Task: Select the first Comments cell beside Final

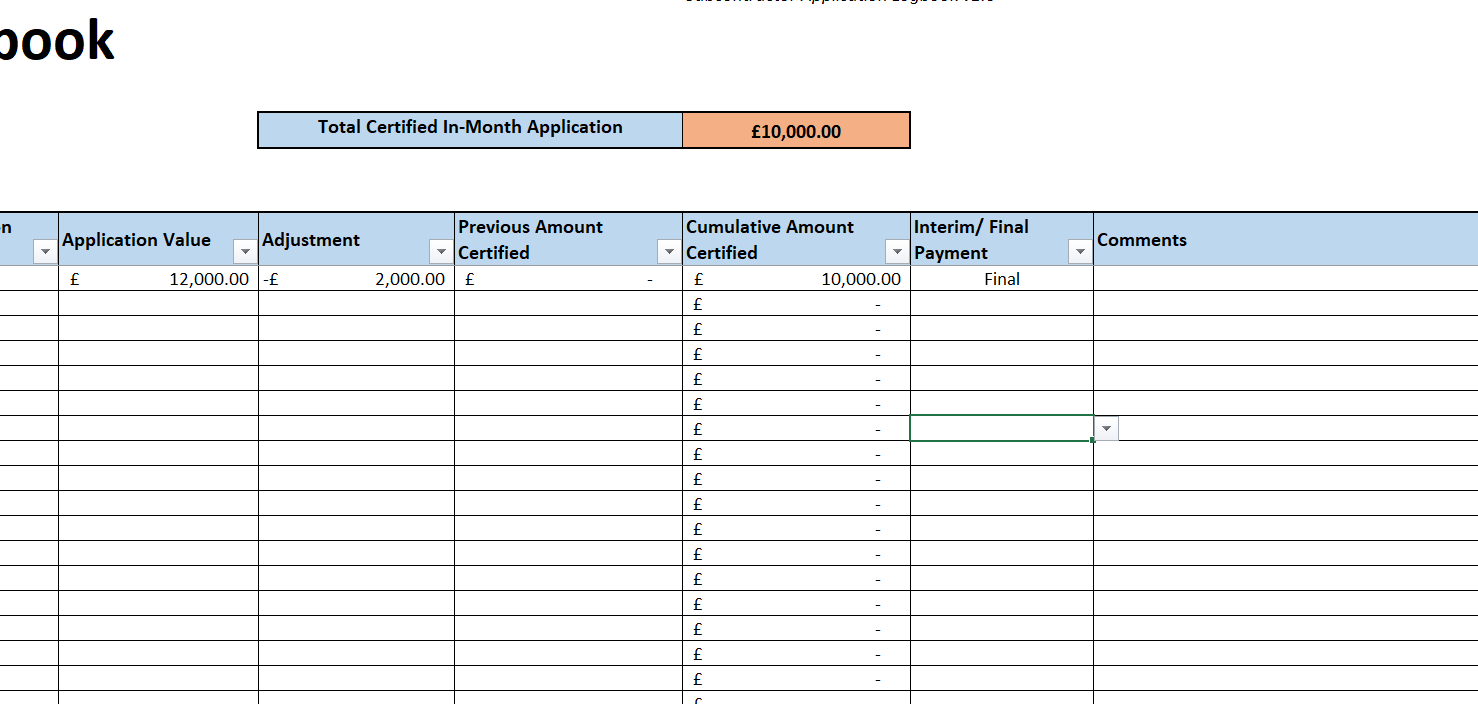Action: pyautogui.click(x=1284, y=279)
